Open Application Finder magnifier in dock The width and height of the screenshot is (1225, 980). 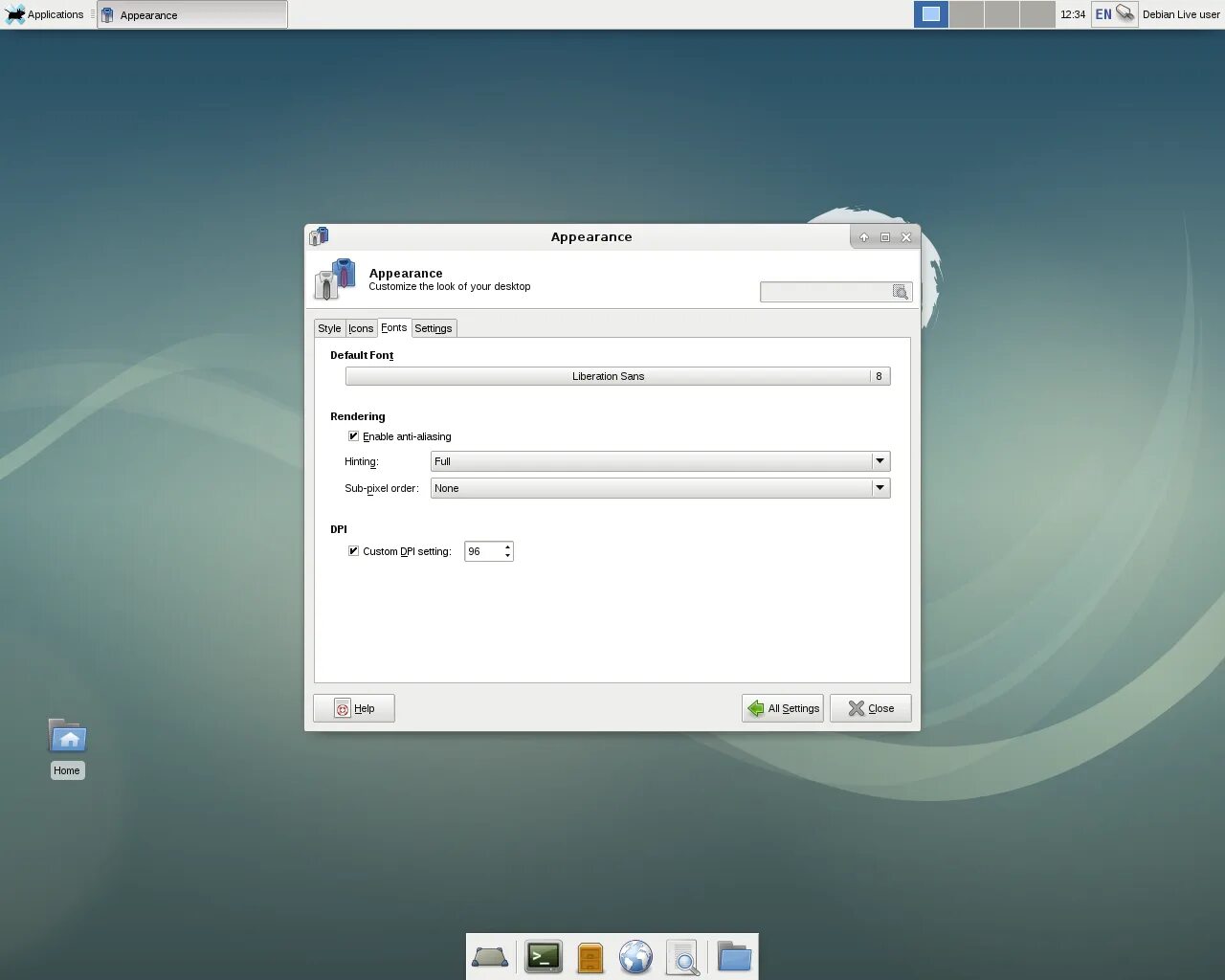[682, 957]
